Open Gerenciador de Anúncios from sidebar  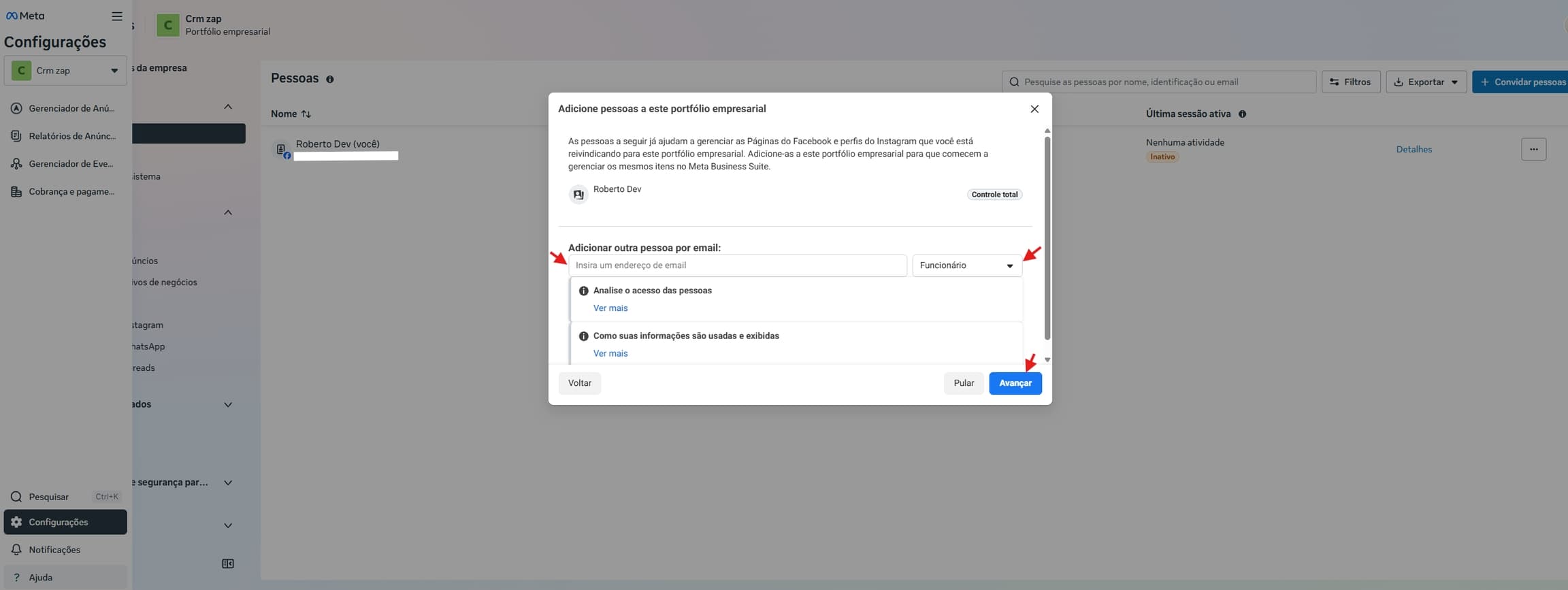tap(65, 108)
